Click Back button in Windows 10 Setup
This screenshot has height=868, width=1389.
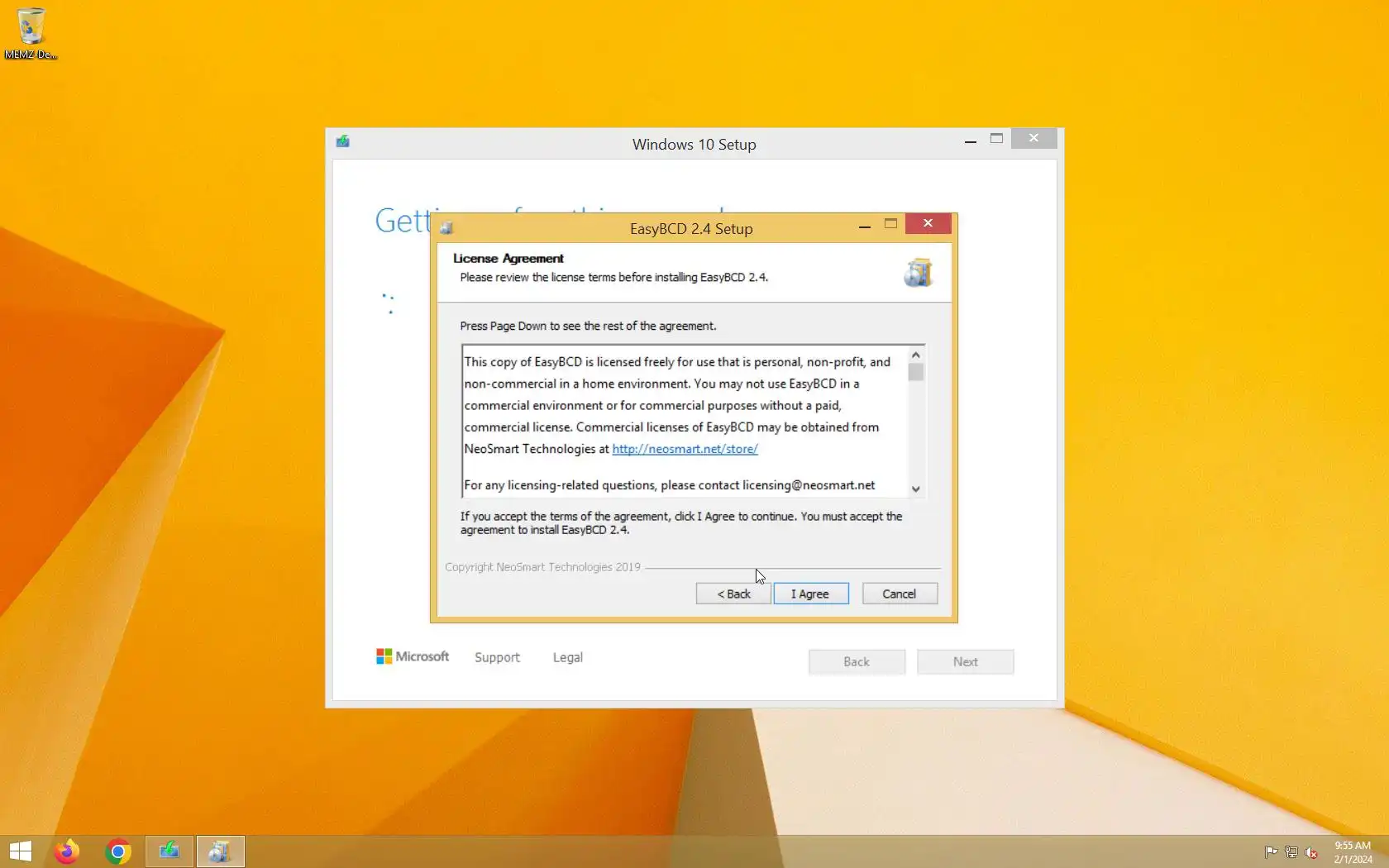tap(857, 661)
